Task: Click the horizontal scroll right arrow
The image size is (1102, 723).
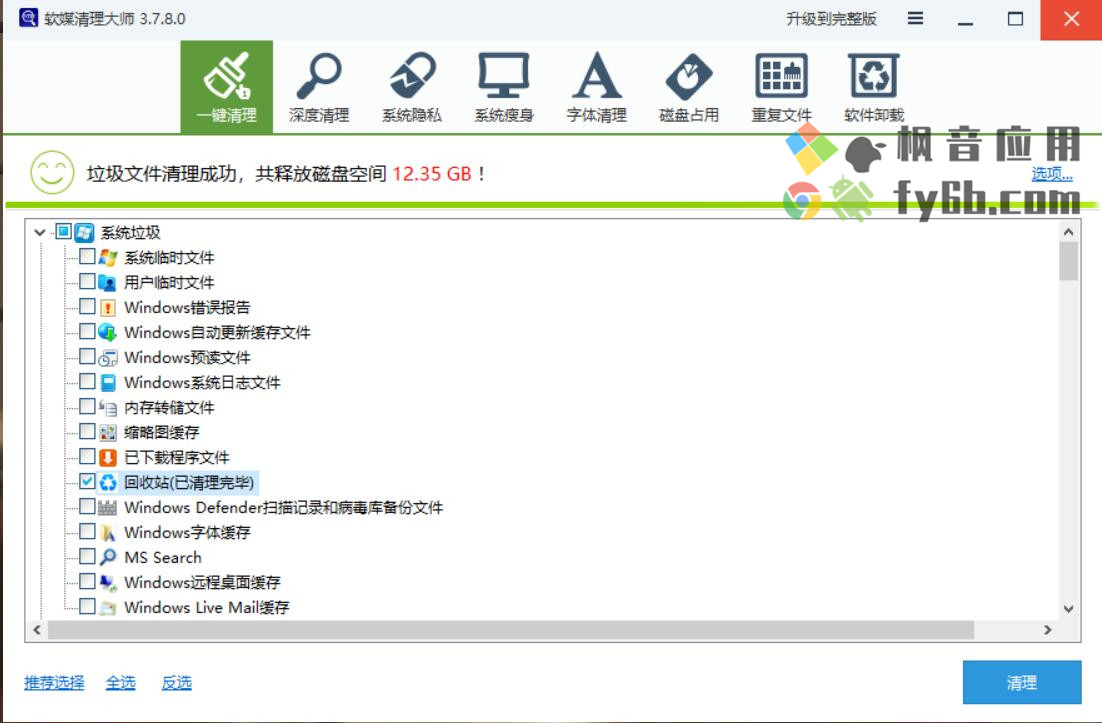Action: 1047,630
